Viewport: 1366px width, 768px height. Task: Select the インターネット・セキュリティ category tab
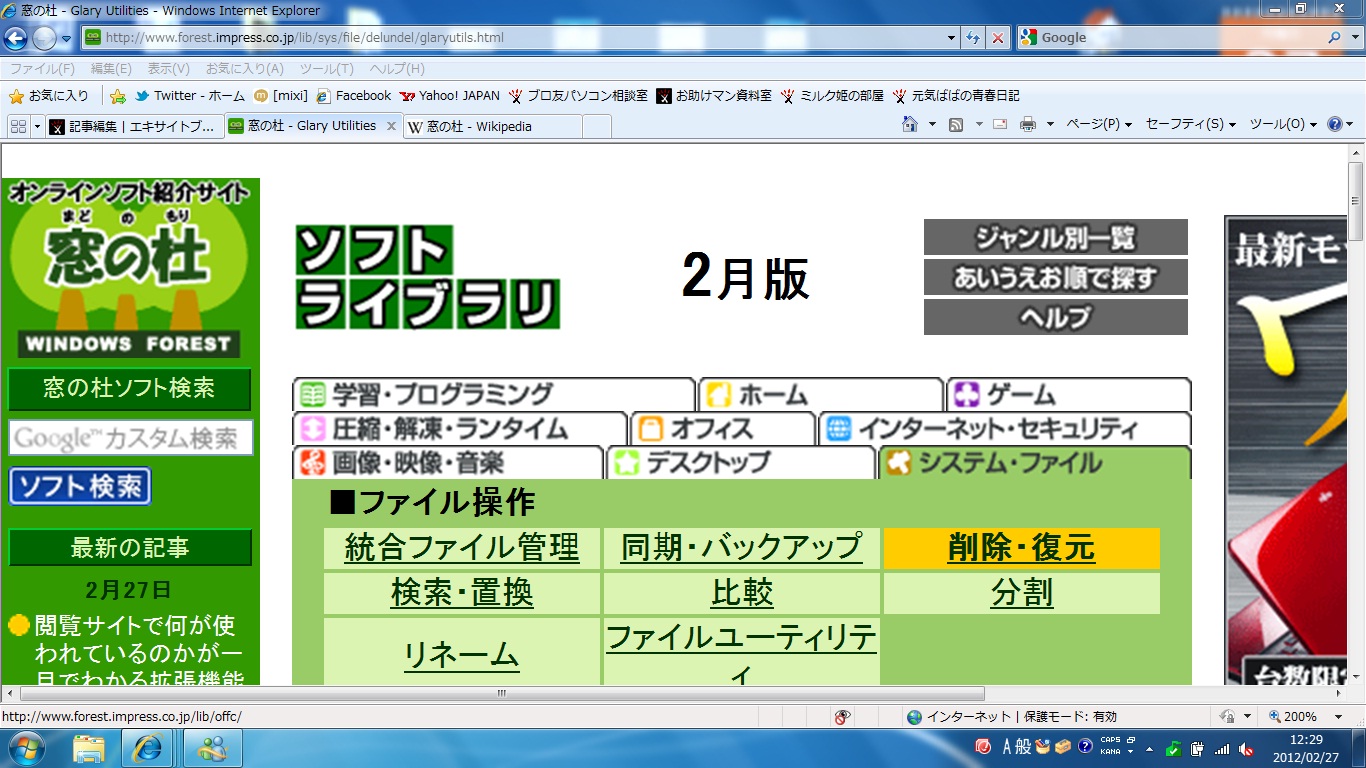pyautogui.click(x=1005, y=429)
